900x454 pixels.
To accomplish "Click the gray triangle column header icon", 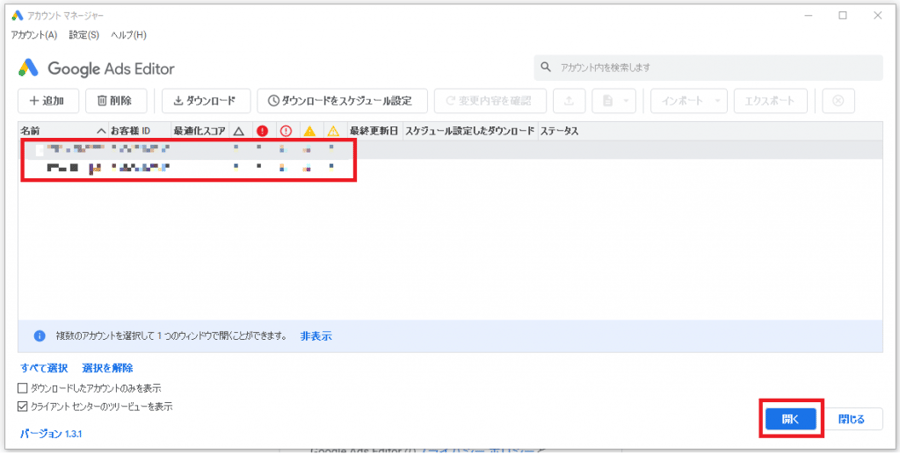I will coord(239,131).
